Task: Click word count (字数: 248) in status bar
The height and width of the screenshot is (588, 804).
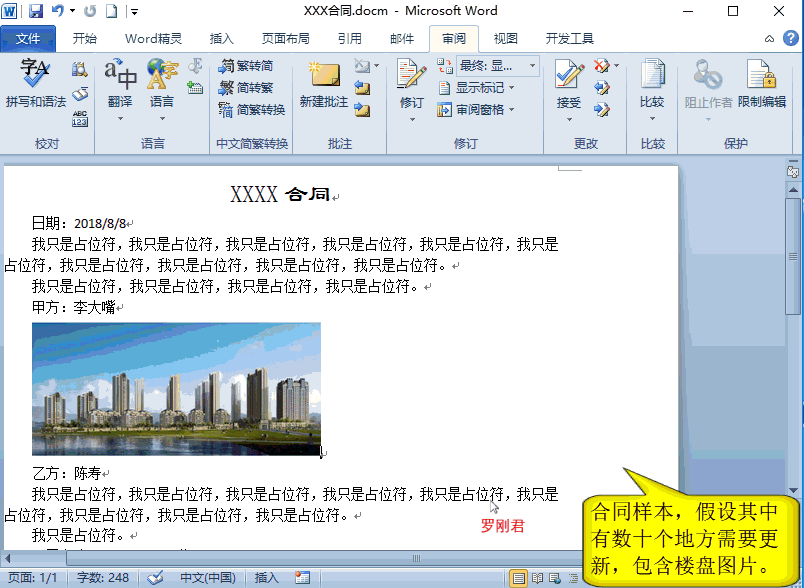Action: (104, 578)
